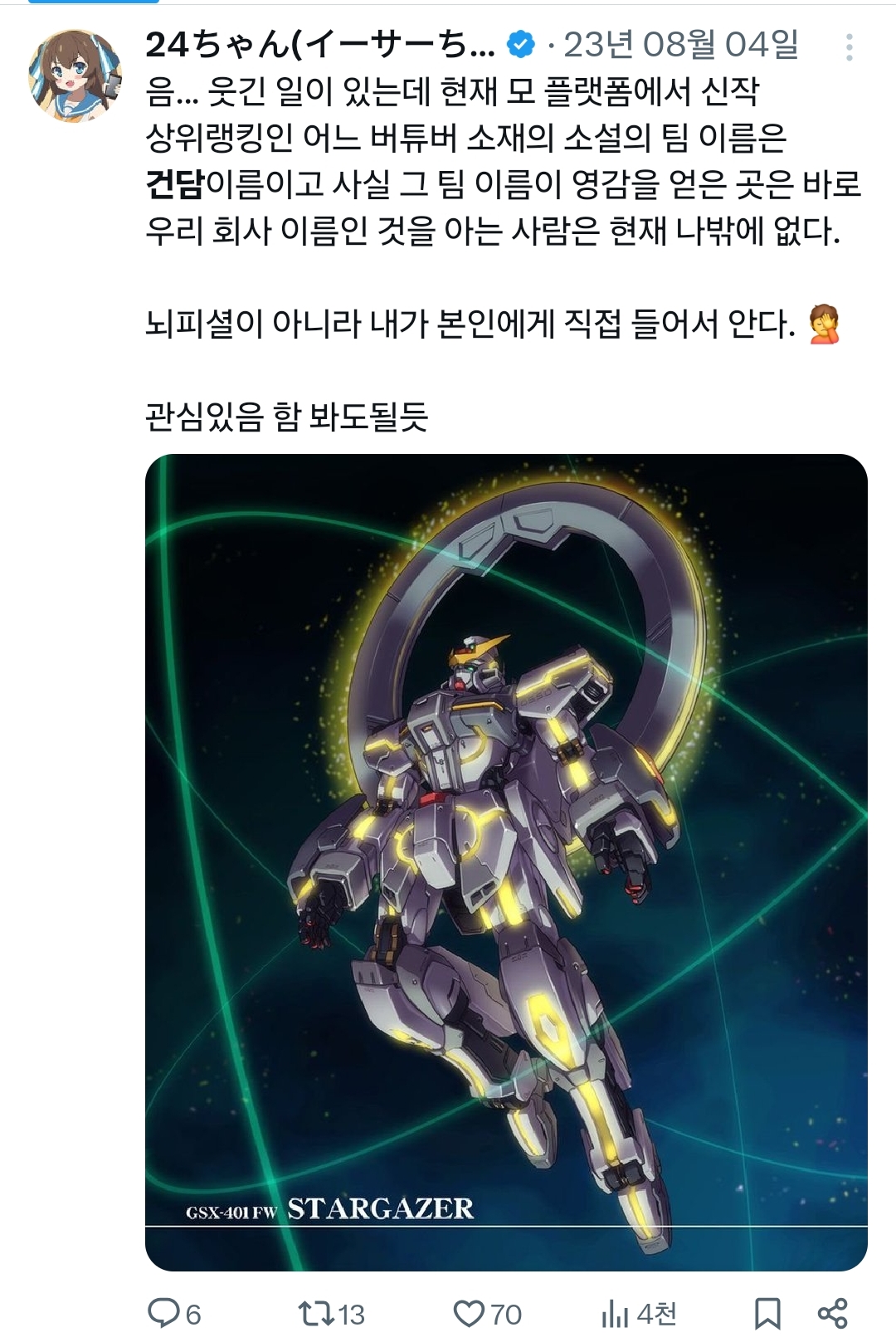The height and width of the screenshot is (1342, 896).
Task: Open the author's profile avatar
Action: click(75, 76)
